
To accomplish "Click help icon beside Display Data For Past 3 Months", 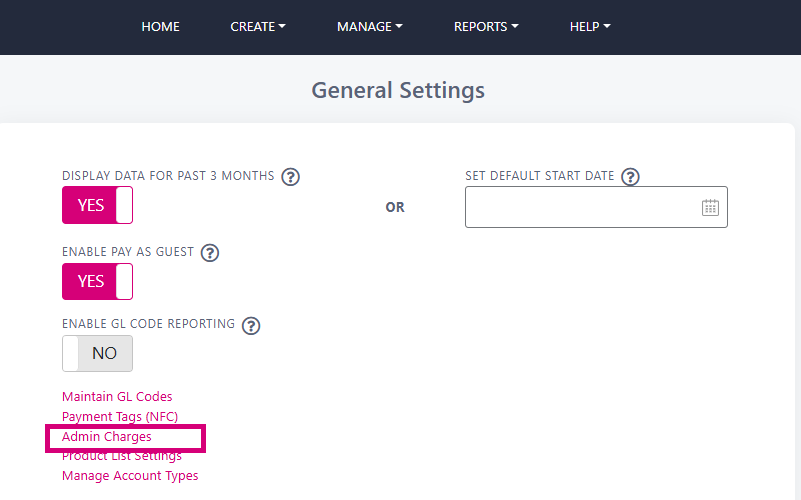I will [291, 177].
